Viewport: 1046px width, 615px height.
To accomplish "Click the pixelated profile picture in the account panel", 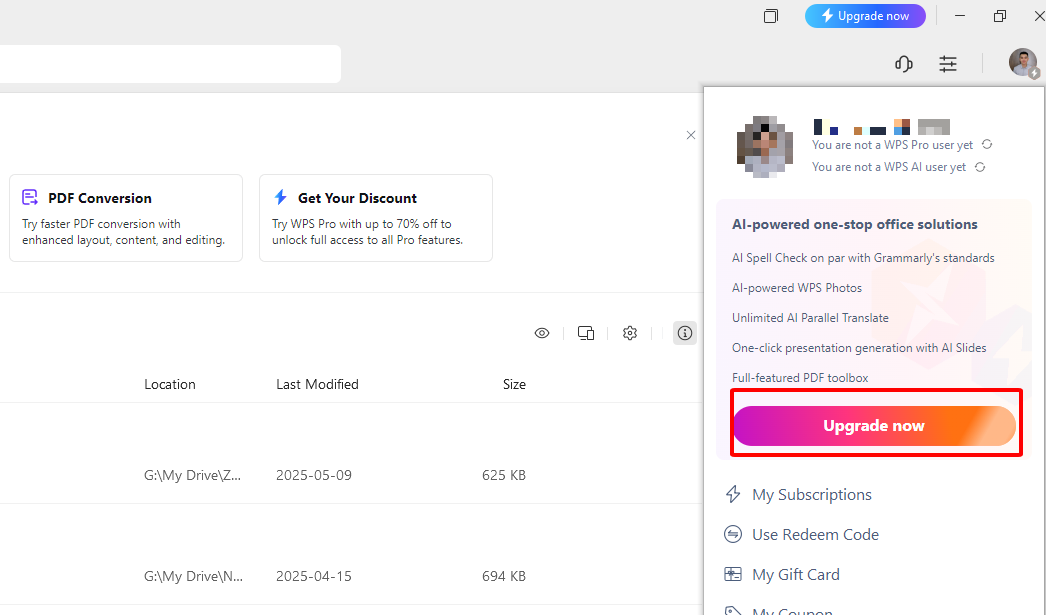I will (765, 147).
